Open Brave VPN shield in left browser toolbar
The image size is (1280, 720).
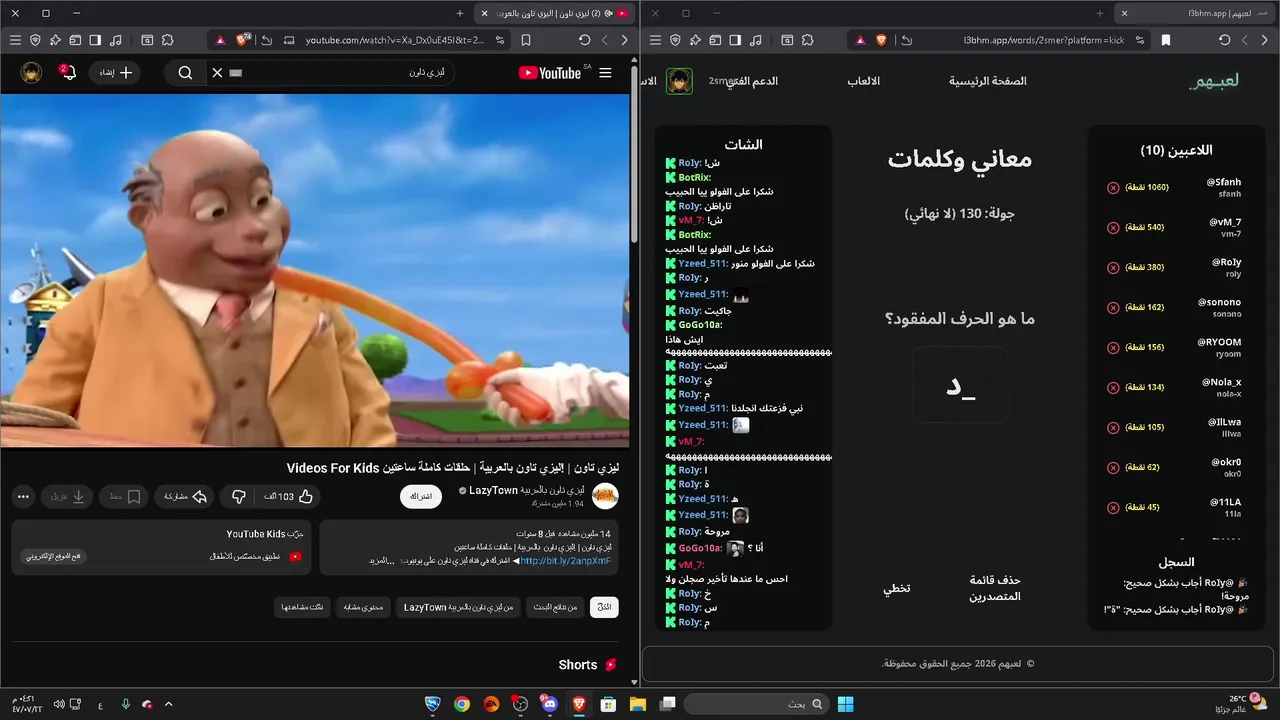[x=35, y=40]
